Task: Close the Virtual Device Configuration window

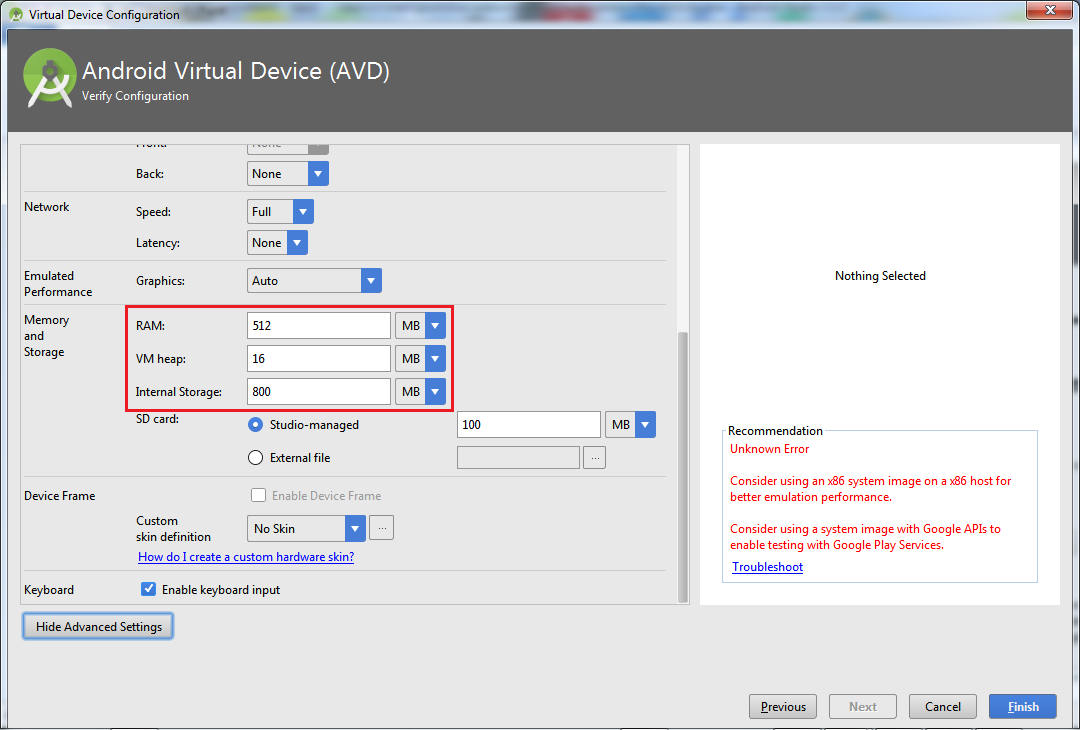Action: tap(1049, 10)
